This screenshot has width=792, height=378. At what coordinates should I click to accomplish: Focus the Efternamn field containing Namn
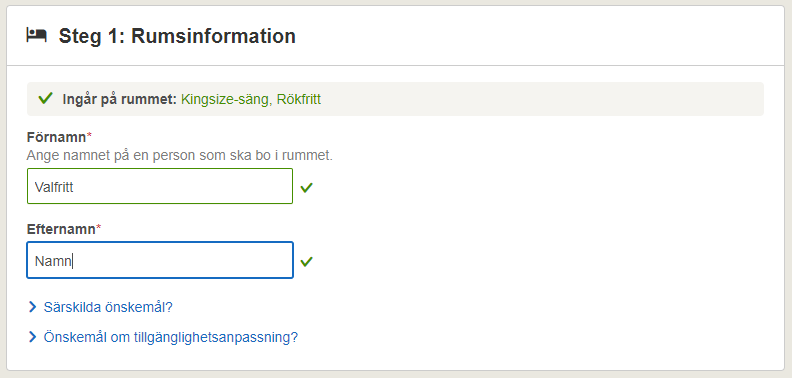click(160, 260)
